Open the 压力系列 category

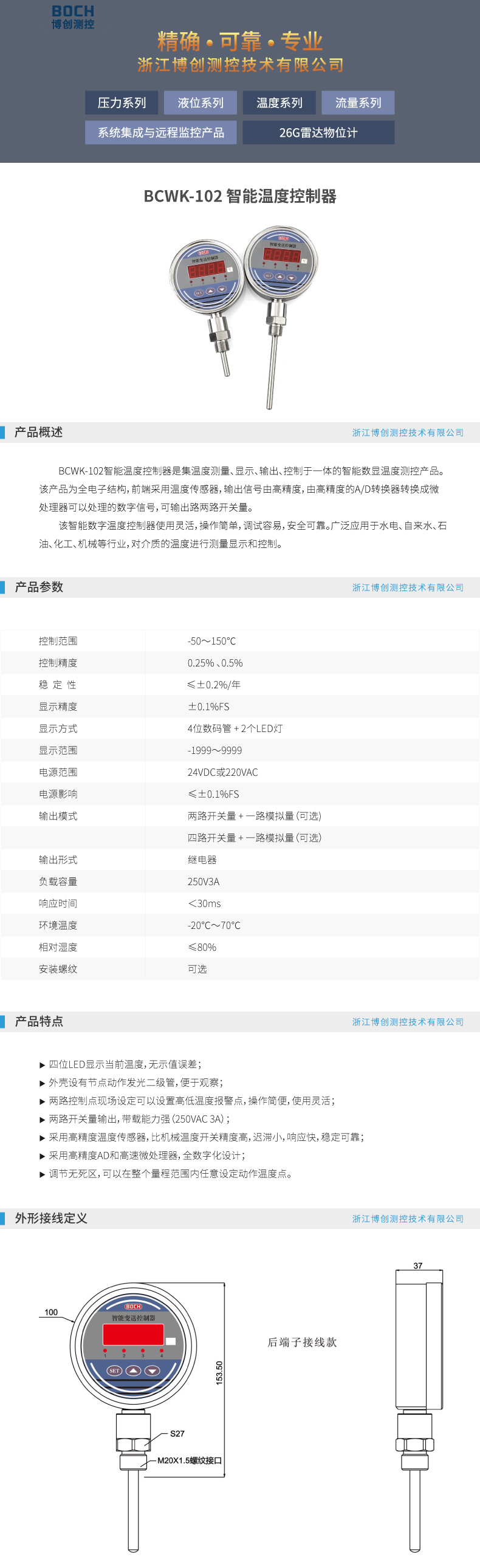pyautogui.click(x=122, y=103)
